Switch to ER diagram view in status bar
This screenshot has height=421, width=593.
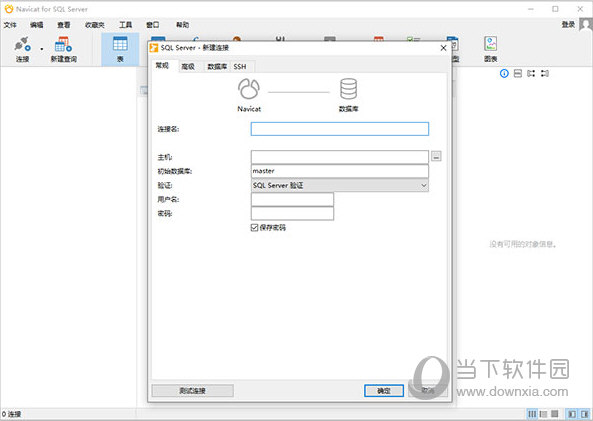click(554, 414)
